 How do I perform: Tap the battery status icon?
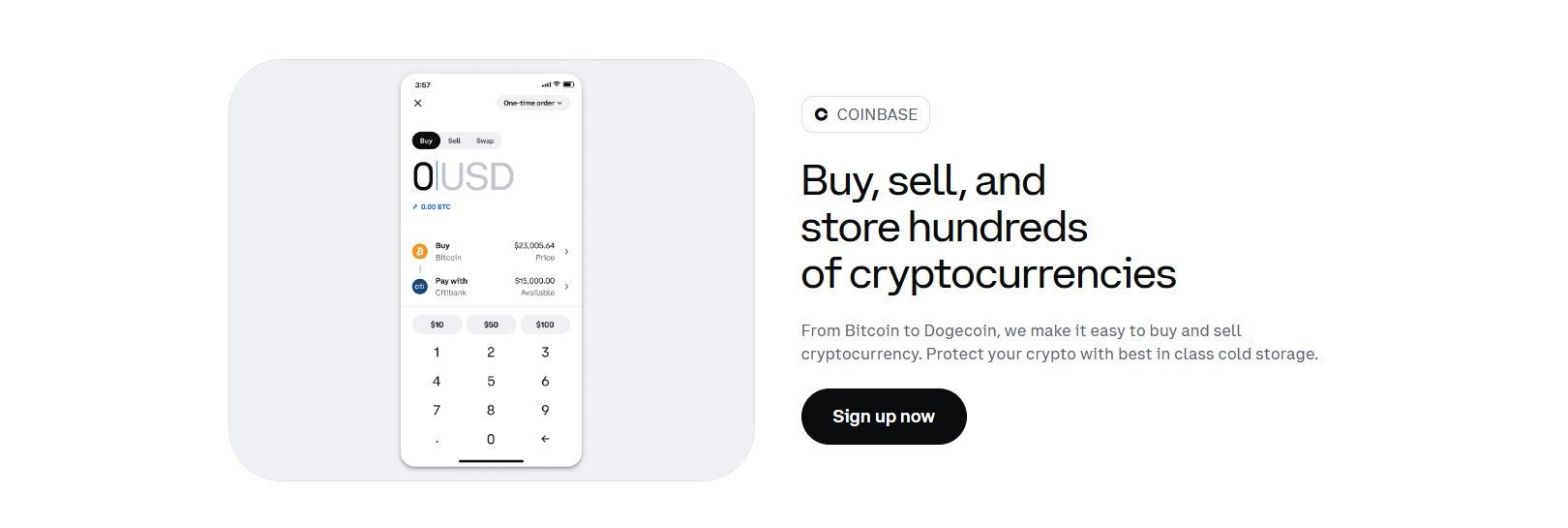pos(568,84)
